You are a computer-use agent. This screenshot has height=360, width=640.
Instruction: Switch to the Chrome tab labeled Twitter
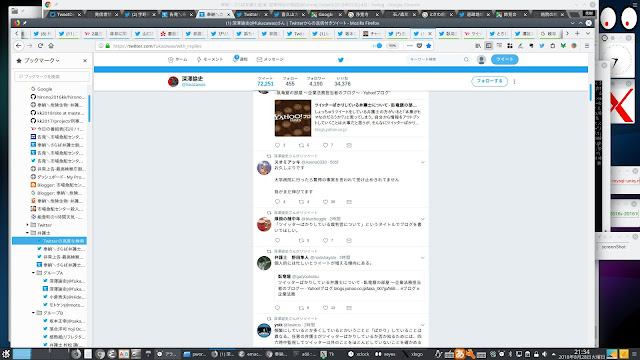point(252,14)
